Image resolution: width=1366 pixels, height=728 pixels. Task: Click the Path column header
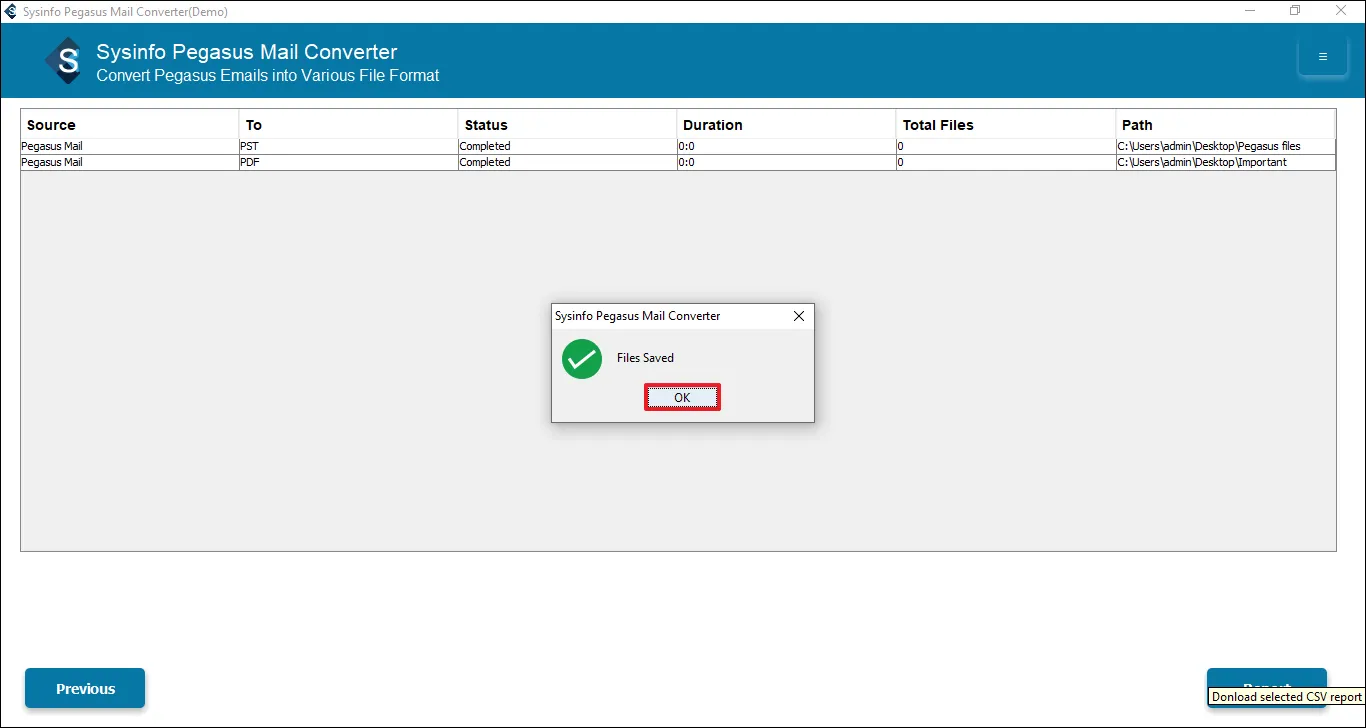pyautogui.click(x=1226, y=125)
